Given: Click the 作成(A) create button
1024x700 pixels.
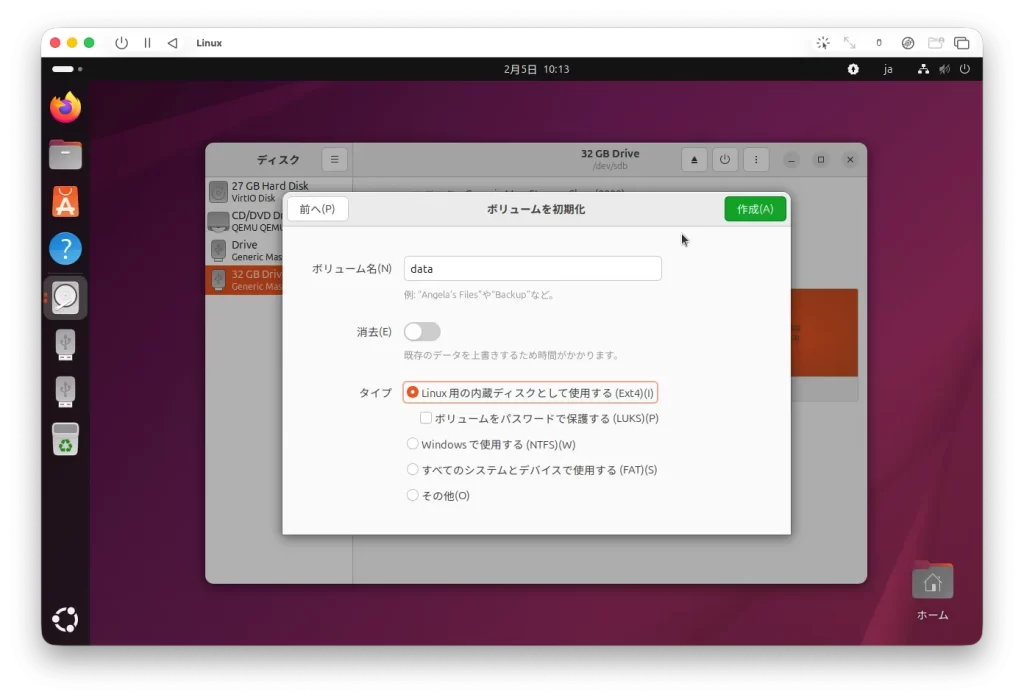Looking at the screenshot, I should click(755, 209).
